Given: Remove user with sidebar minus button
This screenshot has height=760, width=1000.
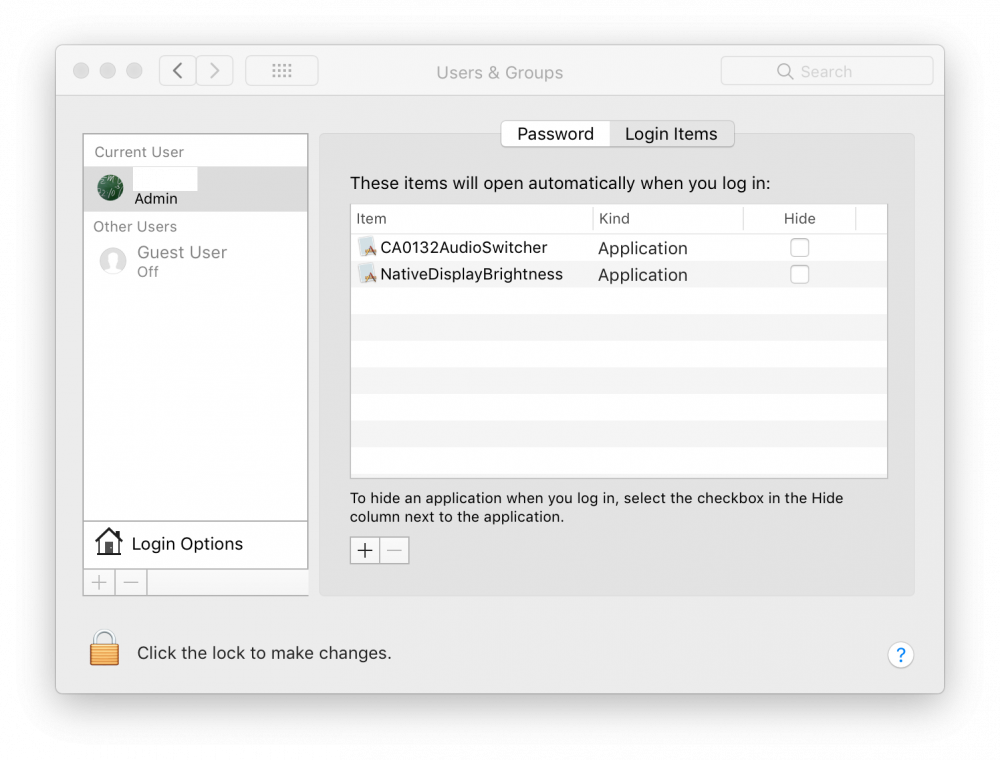Looking at the screenshot, I should 131,583.
